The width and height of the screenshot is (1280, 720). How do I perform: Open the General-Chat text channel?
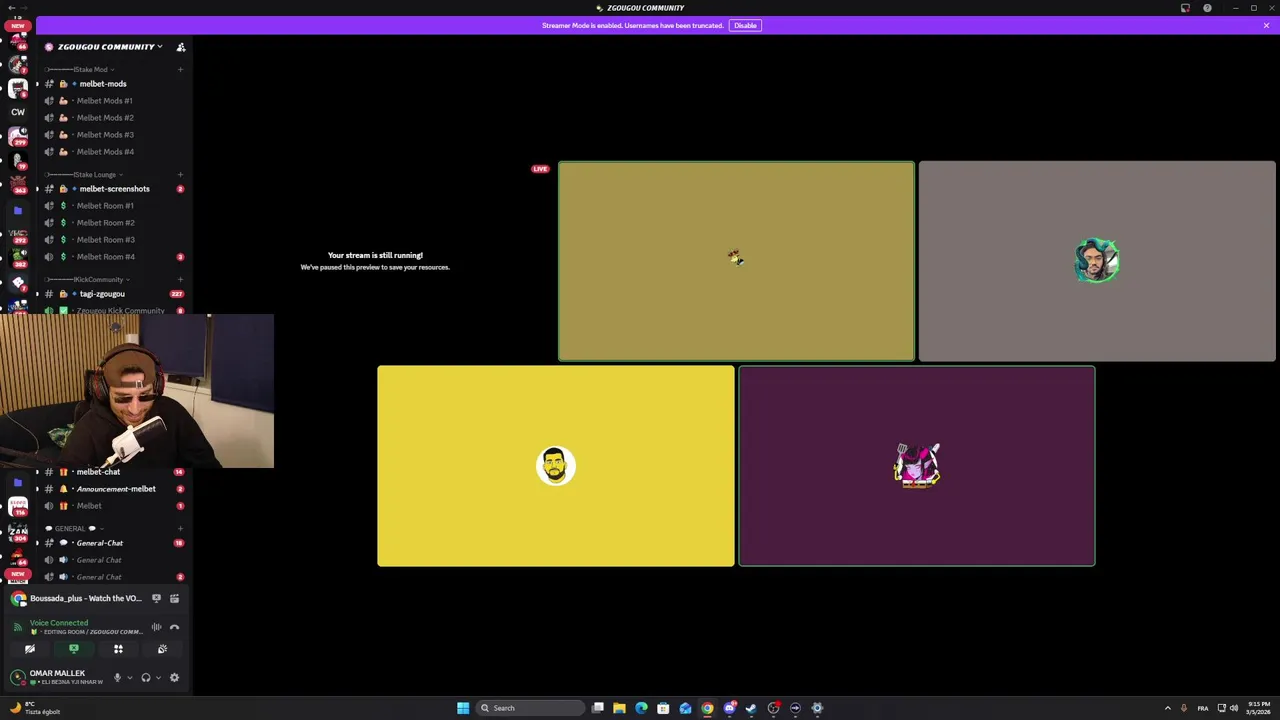click(113, 543)
